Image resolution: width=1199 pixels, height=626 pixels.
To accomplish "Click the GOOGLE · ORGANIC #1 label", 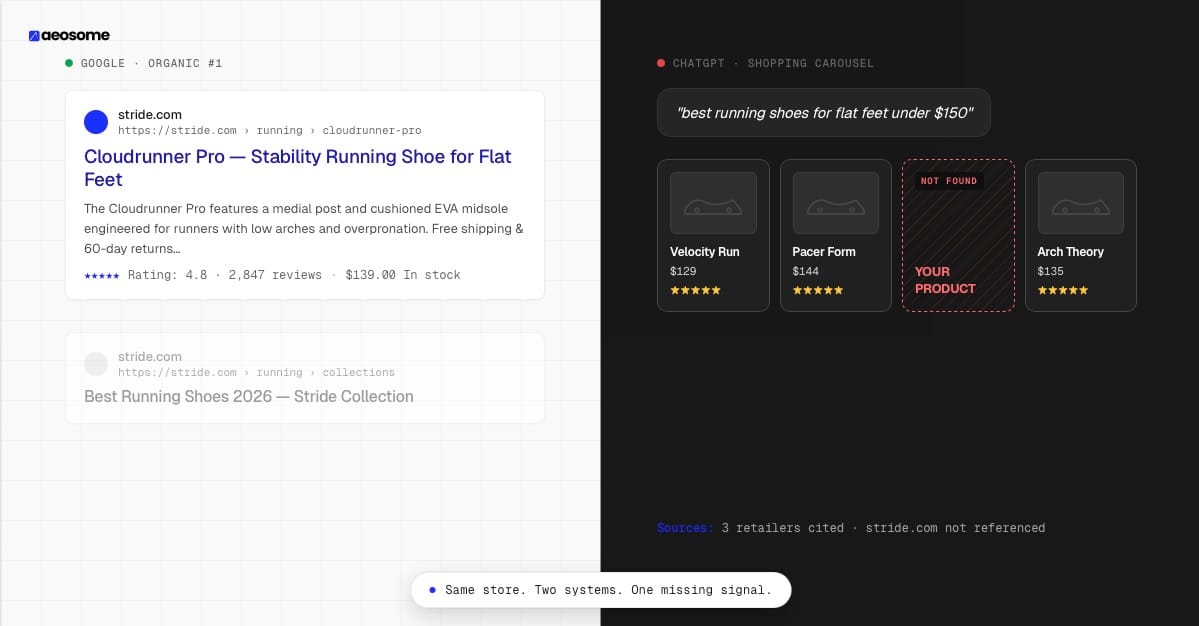I will pyautogui.click(x=151, y=63).
